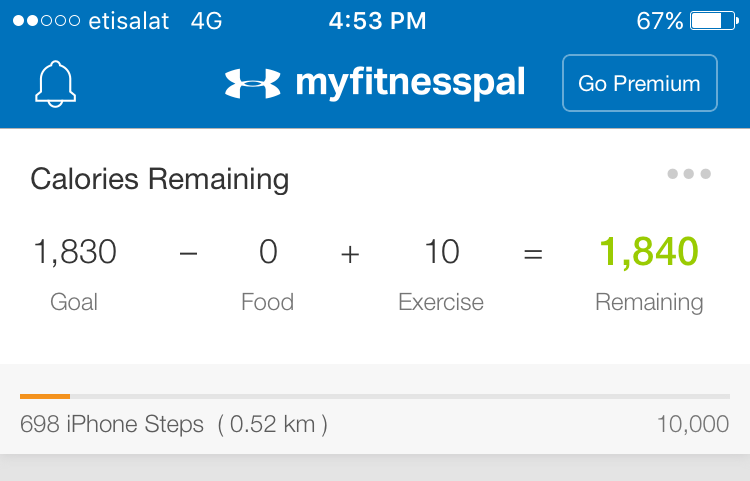The height and width of the screenshot is (481, 750).
Task: Open the three-dot more options menu
Action: point(689,174)
